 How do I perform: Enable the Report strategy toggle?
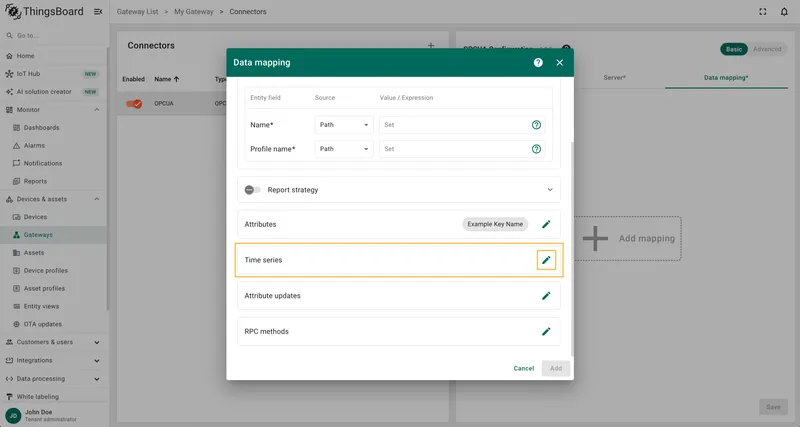[x=252, y=190]
